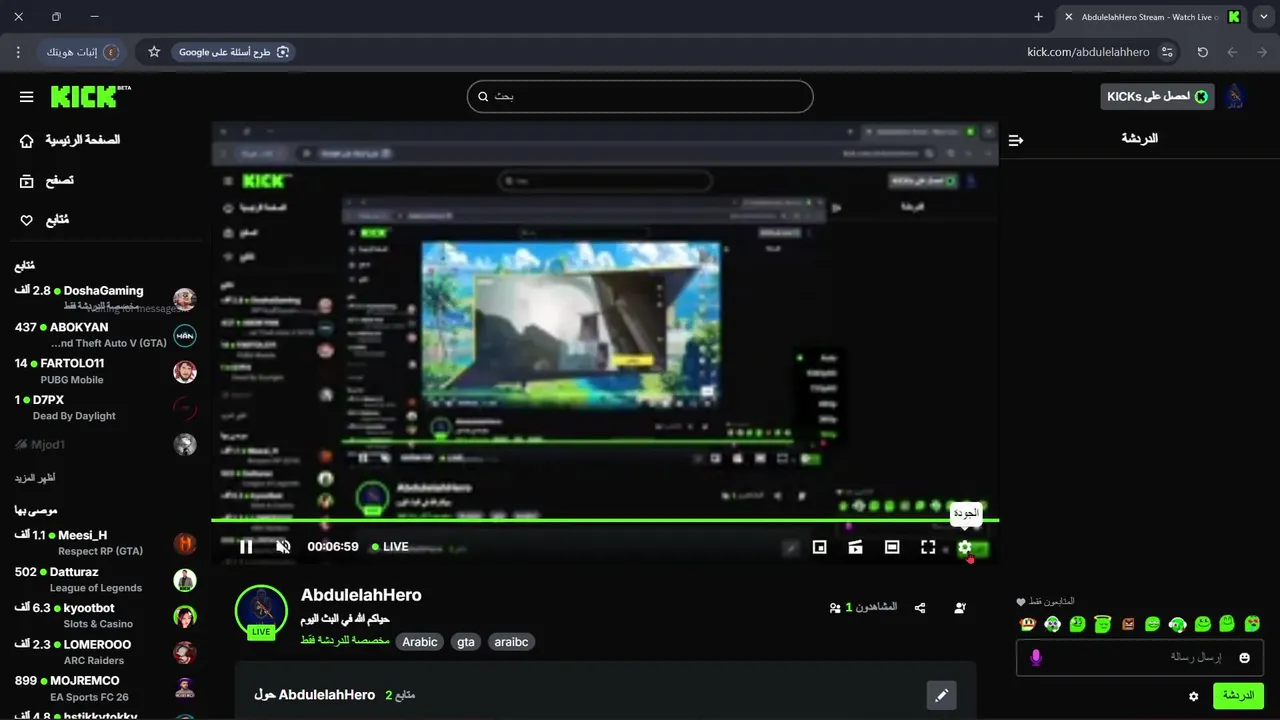Open a new browser tab

click(1038, 17)
